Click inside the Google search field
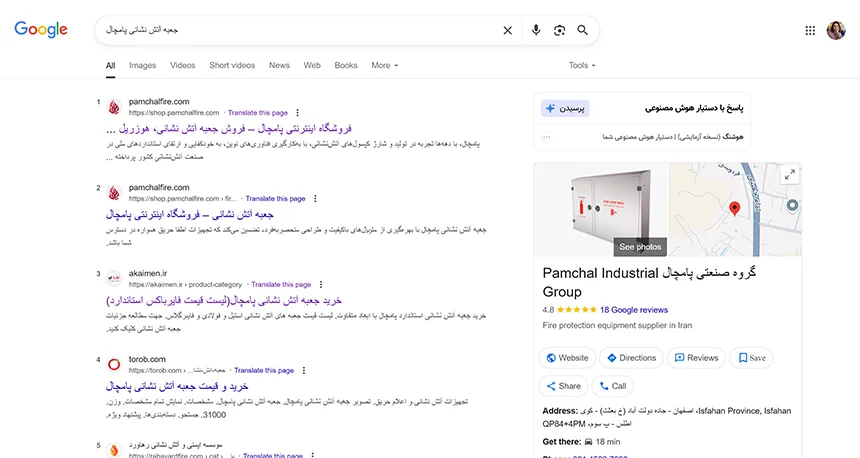 click(x=300, y=30)
